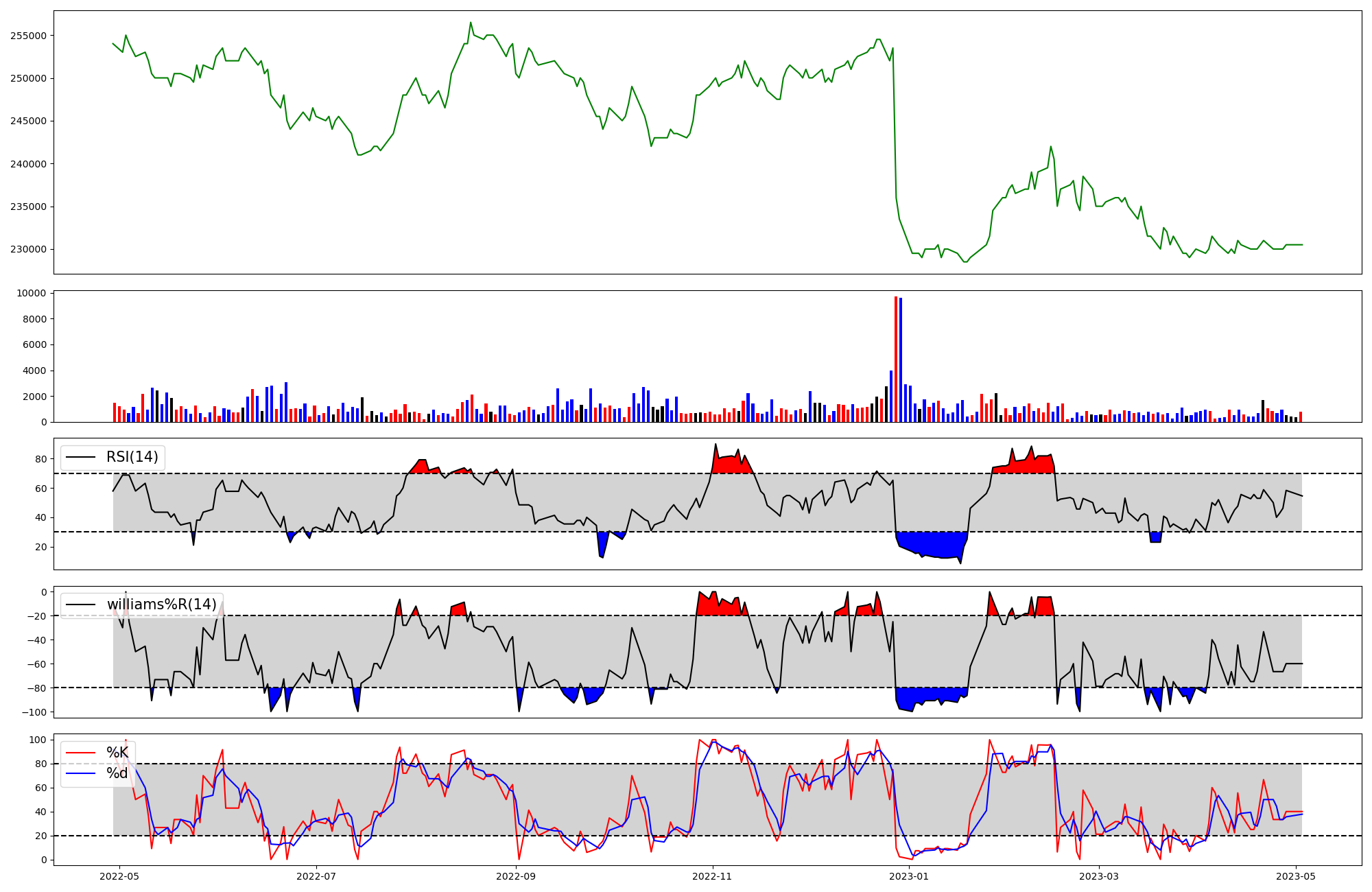
Task: Click the 230000 price axis tick label
Action: pos(28,250)
